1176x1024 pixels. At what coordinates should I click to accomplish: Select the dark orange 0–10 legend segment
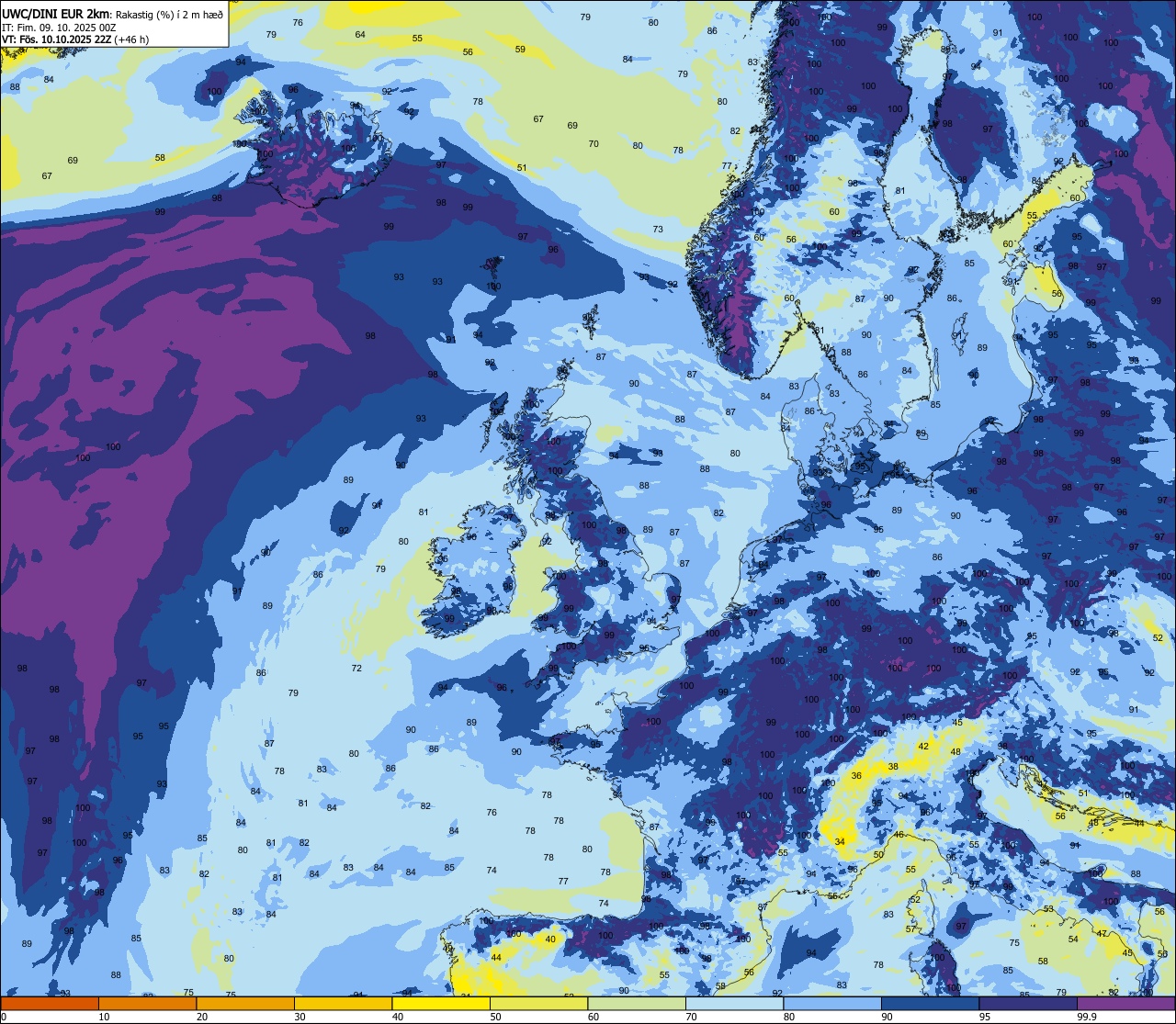pyautogui.click(x=50, y=1003)
